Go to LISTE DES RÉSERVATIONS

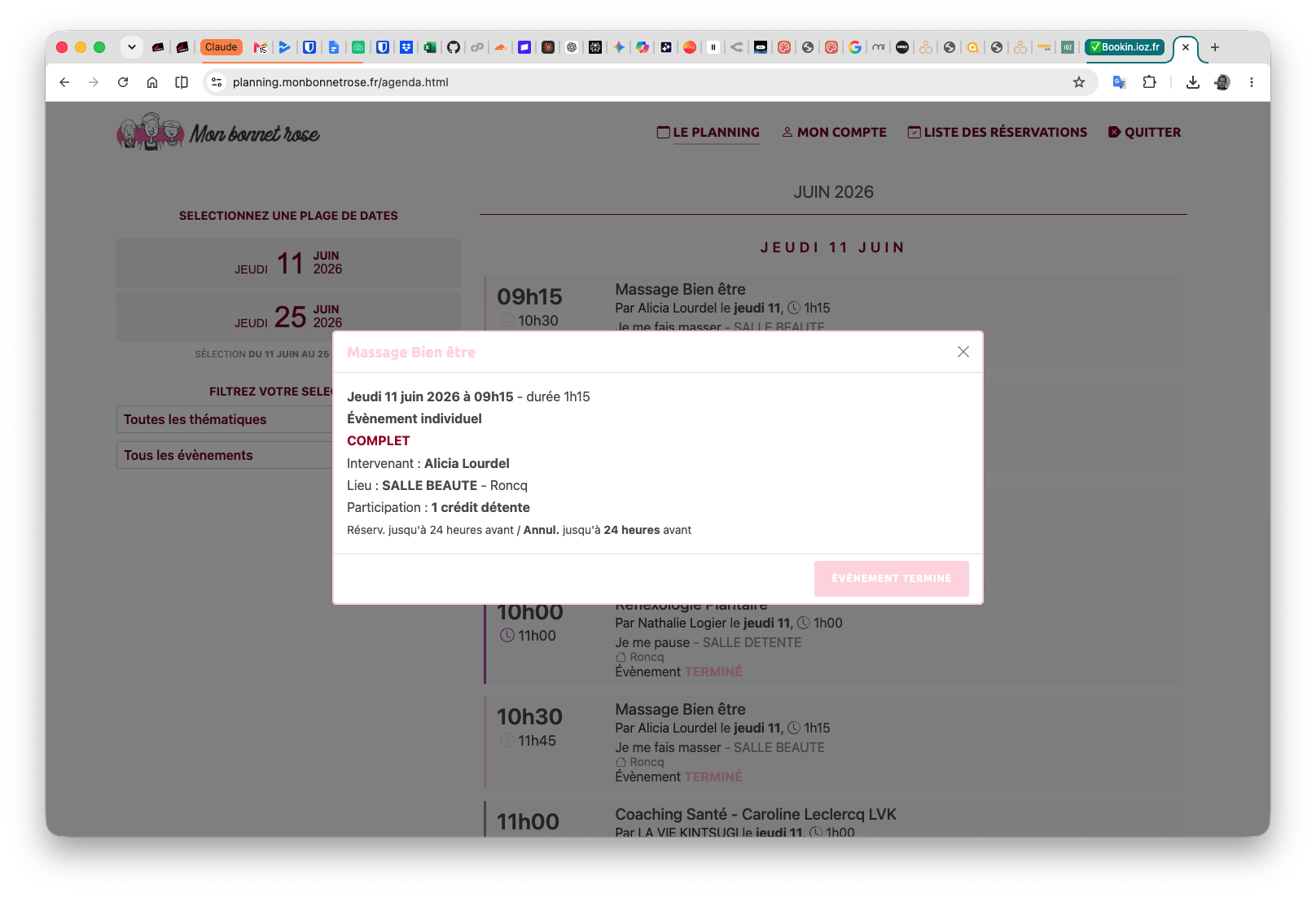point(998,132)
